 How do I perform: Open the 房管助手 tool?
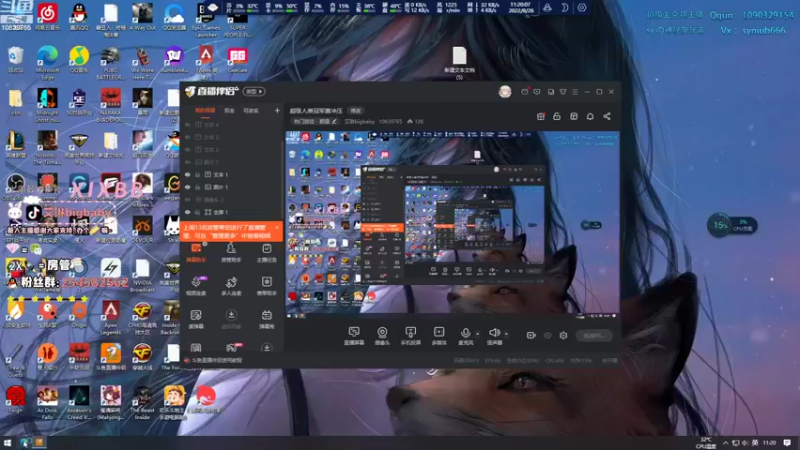[x=231, y=253]
